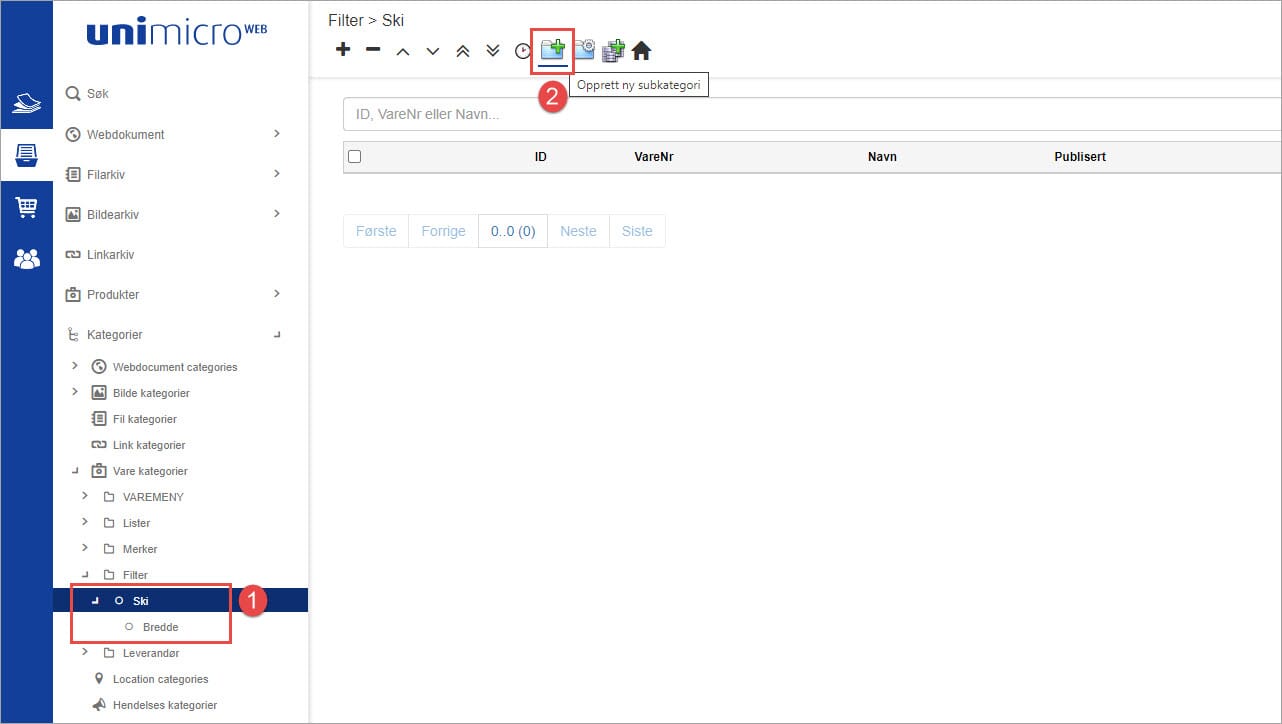Screen dimensions: 1282x724
Task: Click the Hendelses kategorier megaphone icon
Action: click(x=99, y=705)
